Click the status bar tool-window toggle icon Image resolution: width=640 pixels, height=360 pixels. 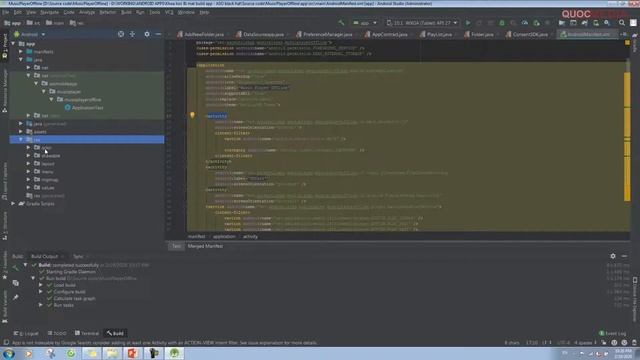click(x=6, y=343)
